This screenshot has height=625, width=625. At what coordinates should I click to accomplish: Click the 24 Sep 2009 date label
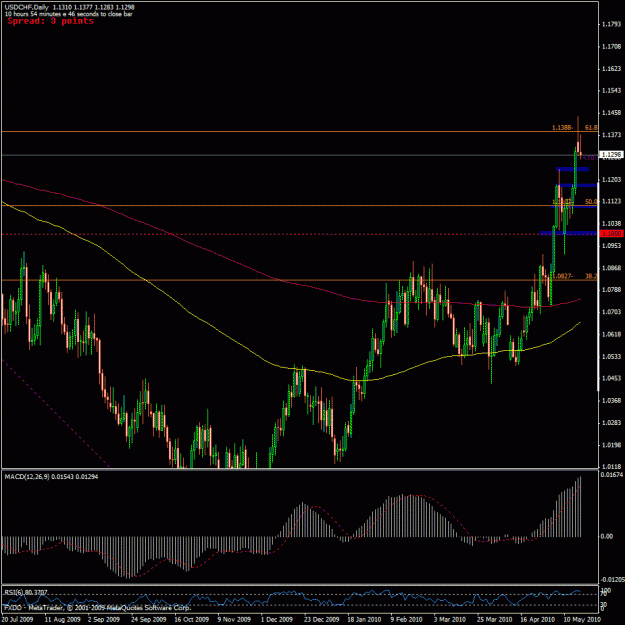[x=149, y=620]
